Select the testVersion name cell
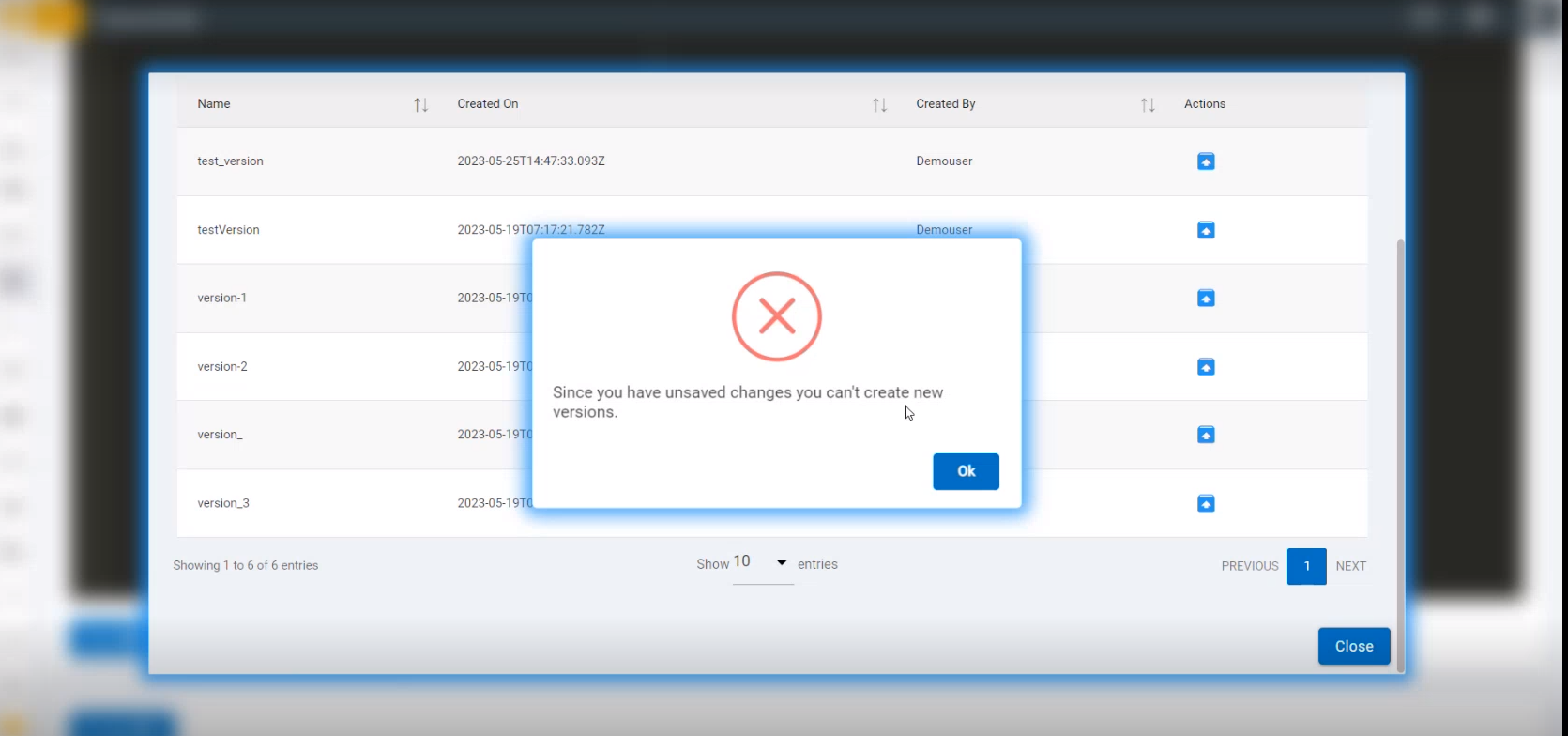Viewport: 1568px width, 736px height. [x=228, y=230]
